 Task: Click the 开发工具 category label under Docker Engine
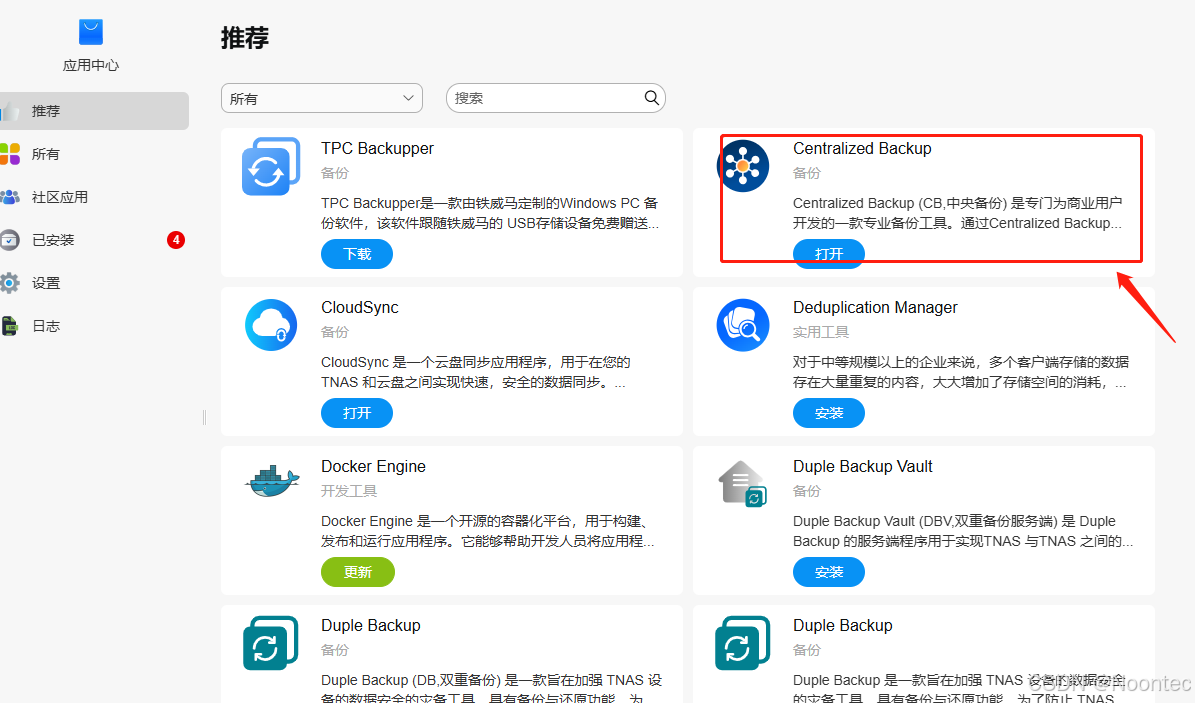tap(349, 491)
